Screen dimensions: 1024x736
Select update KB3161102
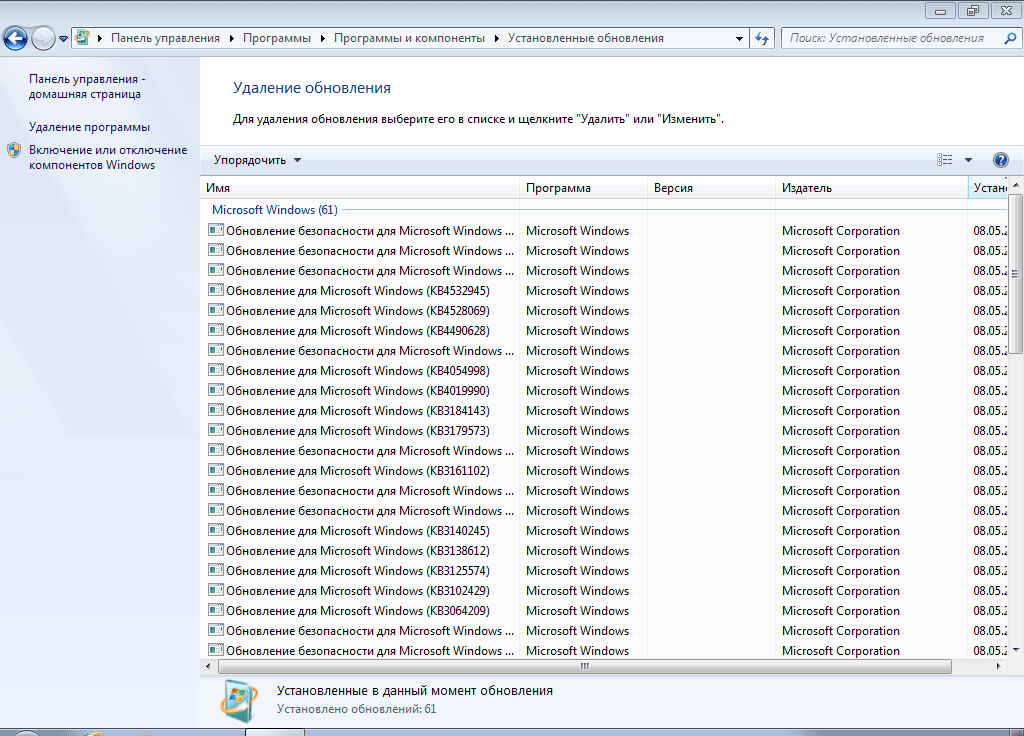(x=358, y=471)
